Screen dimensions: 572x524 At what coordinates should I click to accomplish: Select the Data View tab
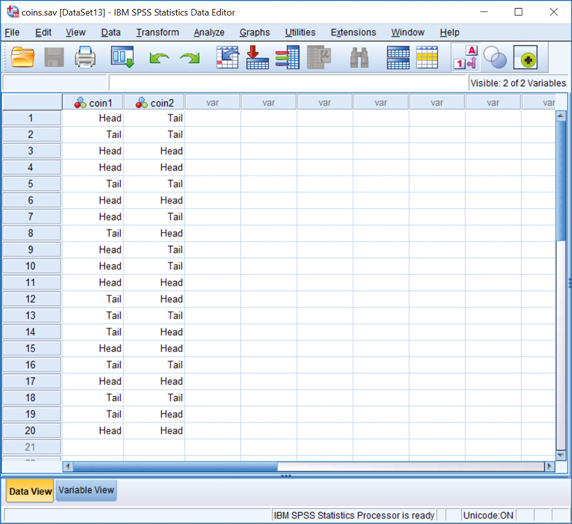(30, 491)
